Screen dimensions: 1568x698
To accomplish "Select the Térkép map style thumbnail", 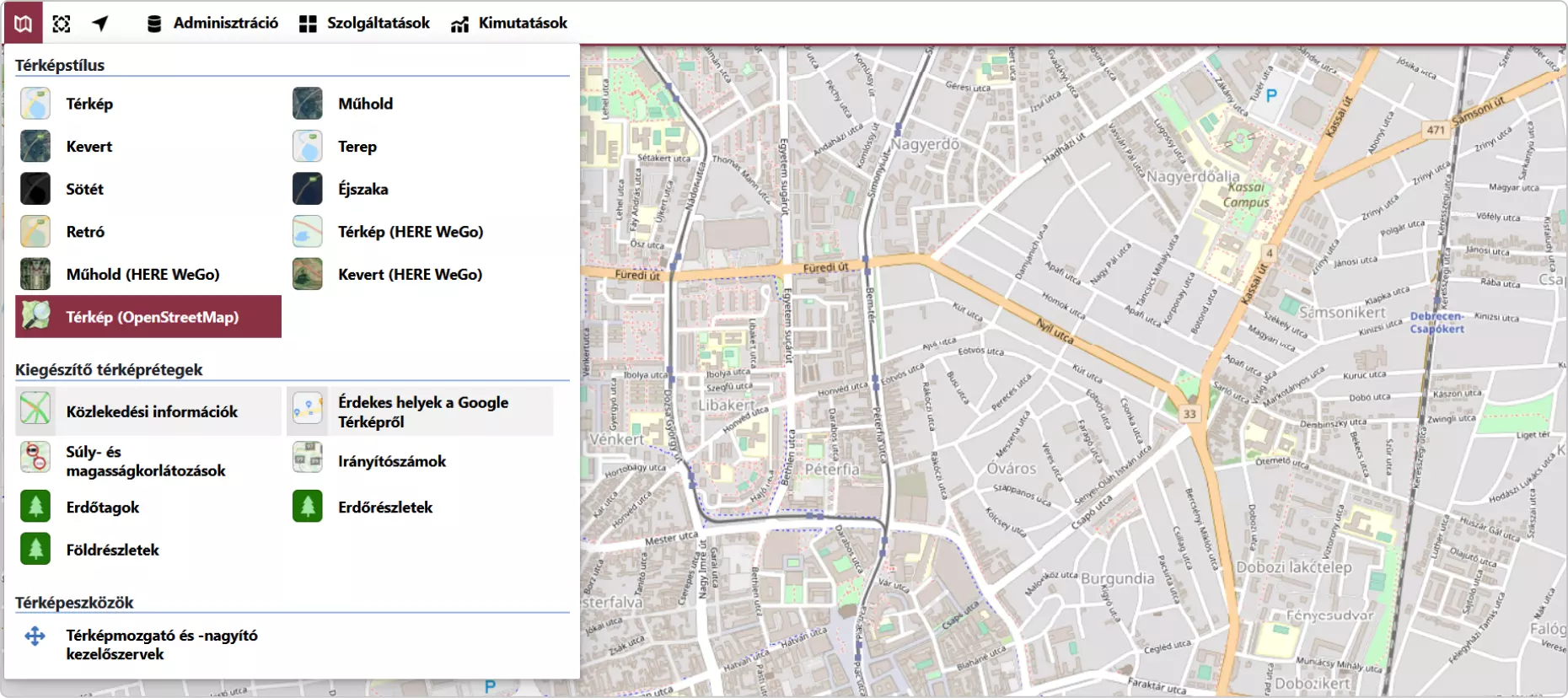I will coord(35,104).
